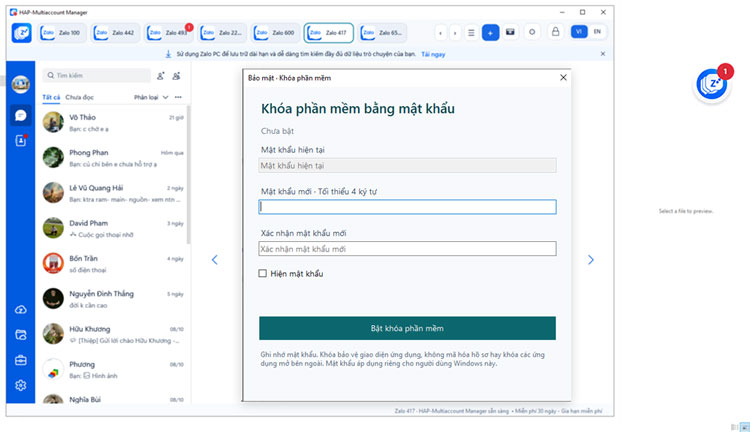The width and height of the screenshot is (750, 432).
Task: Click the Xác nhận mật khẩu mới field
Action: point(408,249)
